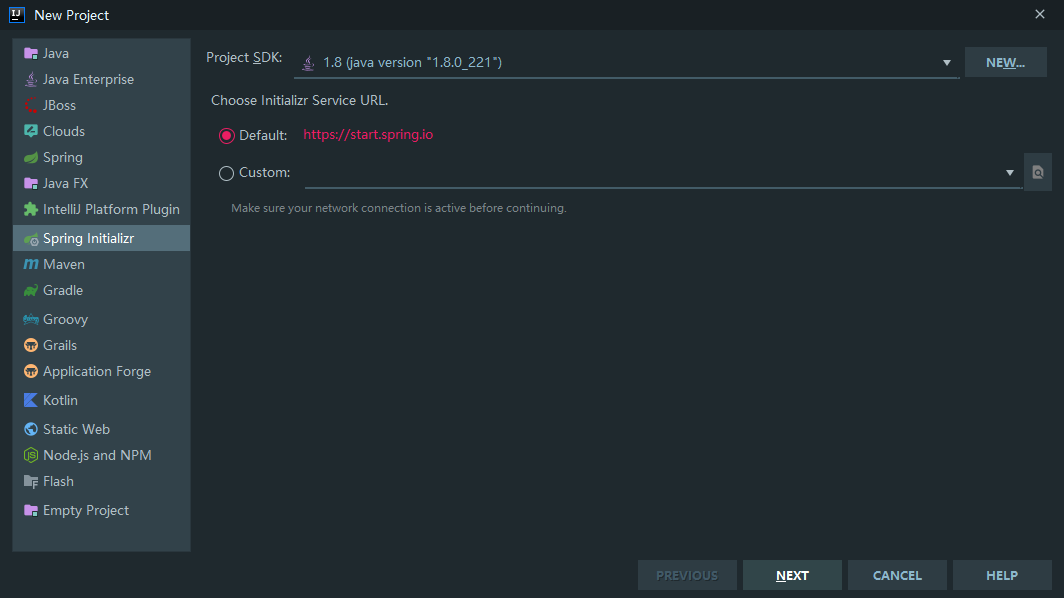The height and width of the screenshot is (598, 1064).
Task: Click the Empty Project folder icon
Action: [x=31, y=510]
